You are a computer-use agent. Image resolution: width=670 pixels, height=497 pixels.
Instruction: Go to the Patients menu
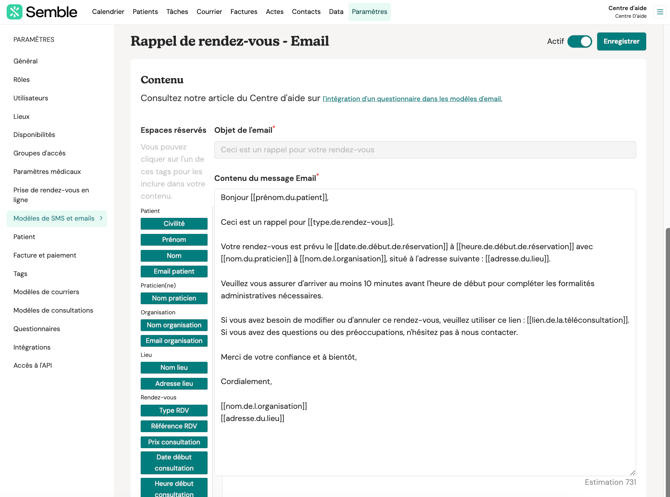145,12
